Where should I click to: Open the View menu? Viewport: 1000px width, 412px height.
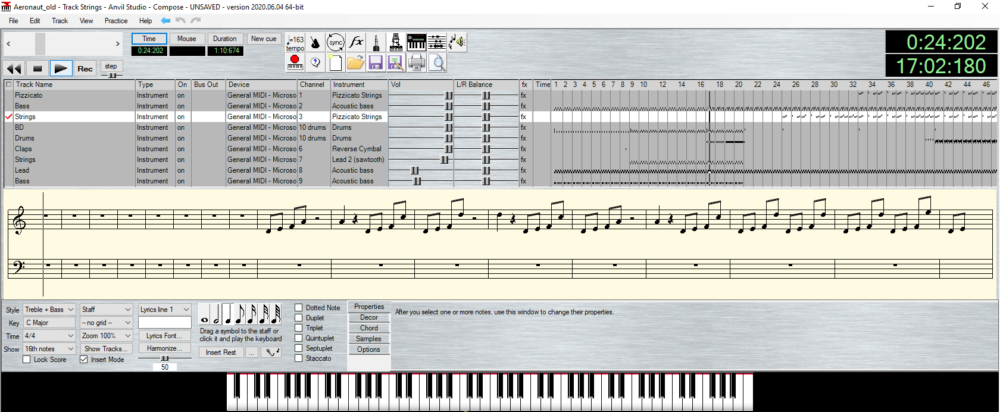pyautogui.click(x=86, y=20)
